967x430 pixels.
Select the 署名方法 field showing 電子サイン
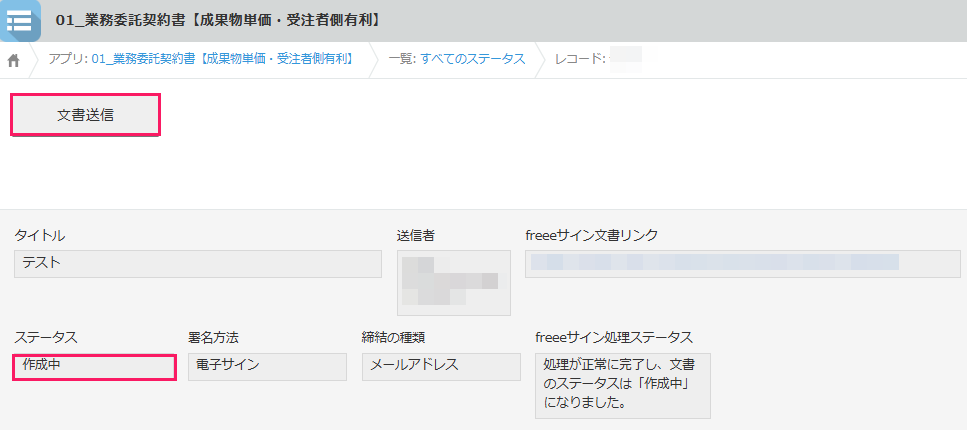click(267, 366)
